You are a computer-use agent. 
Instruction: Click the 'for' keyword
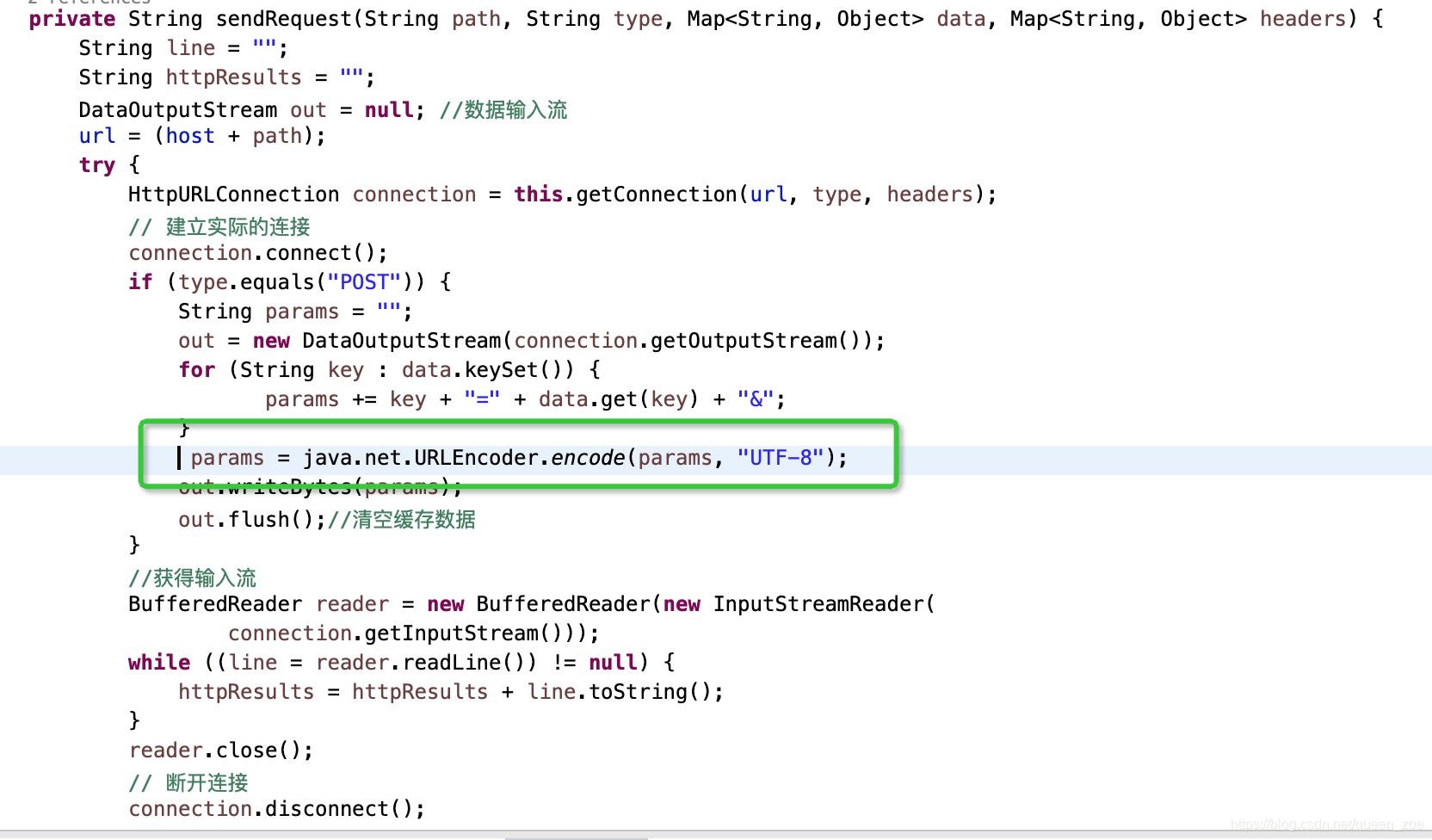click(x=197, y=370)
